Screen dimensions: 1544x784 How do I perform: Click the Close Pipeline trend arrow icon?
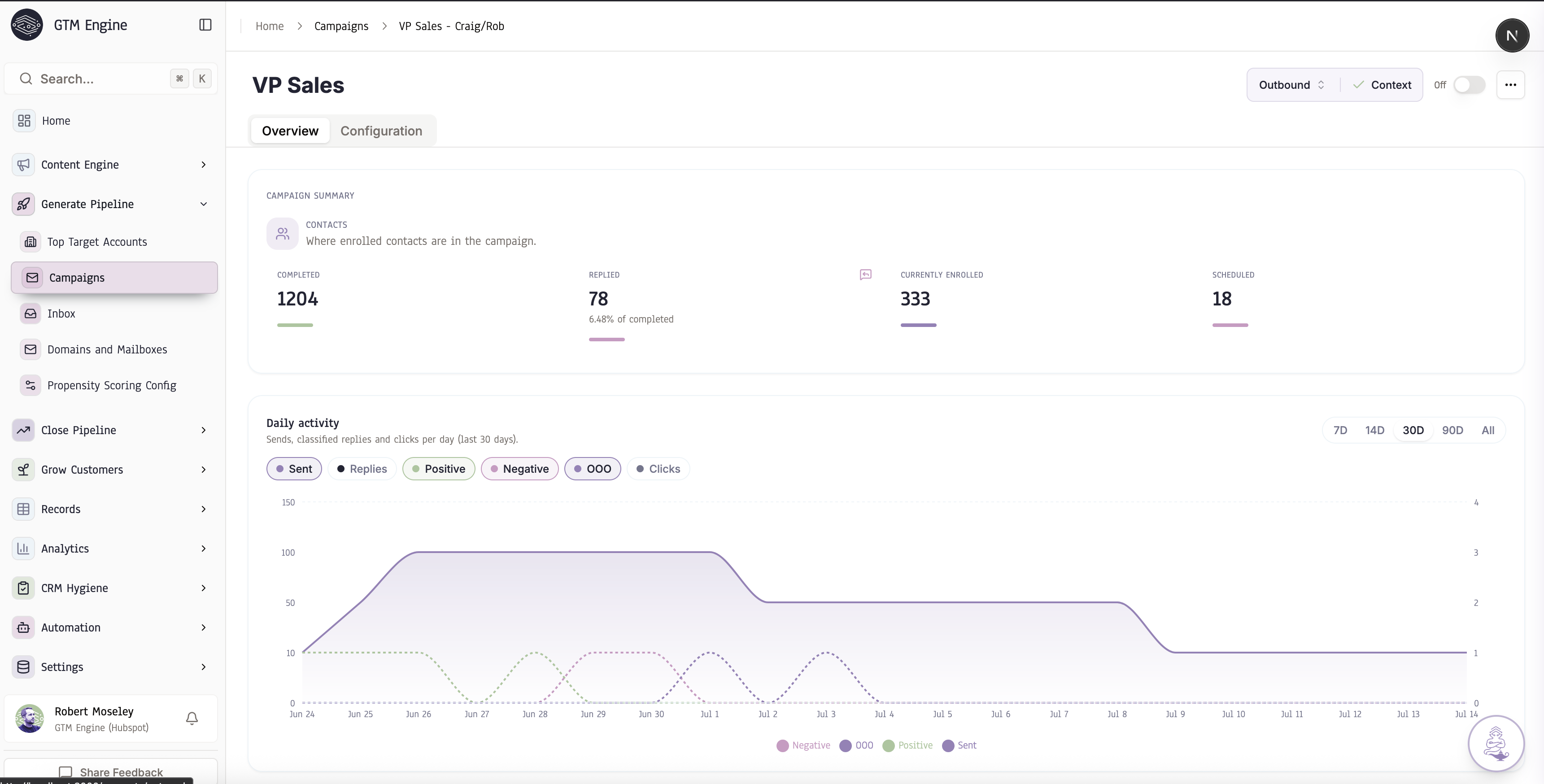coord(23,431)
